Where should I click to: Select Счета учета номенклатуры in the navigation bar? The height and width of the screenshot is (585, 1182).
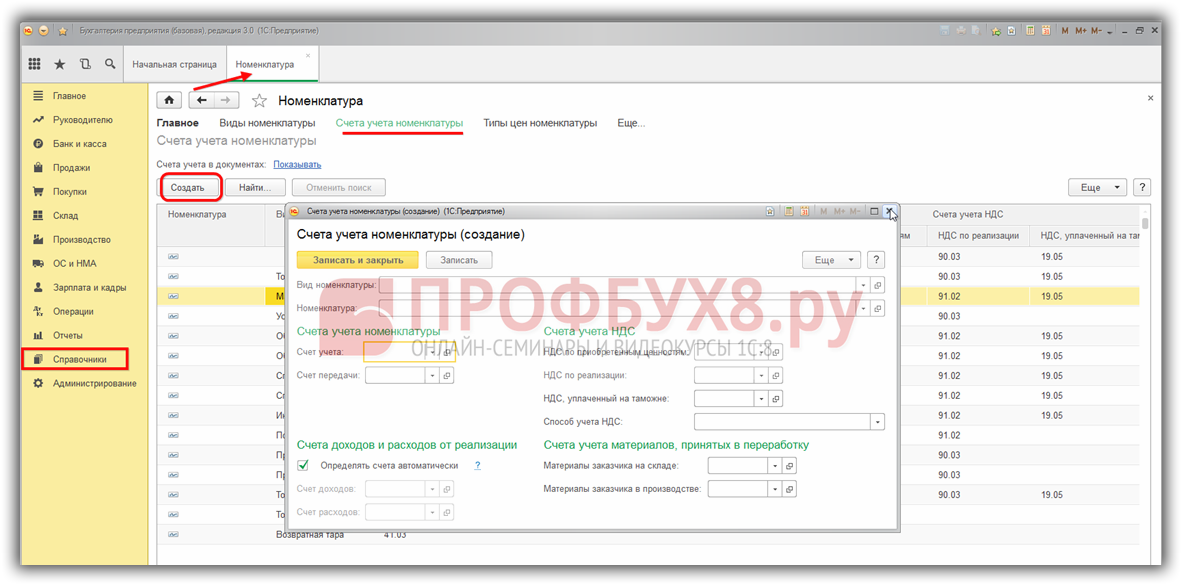click(400, 123)
